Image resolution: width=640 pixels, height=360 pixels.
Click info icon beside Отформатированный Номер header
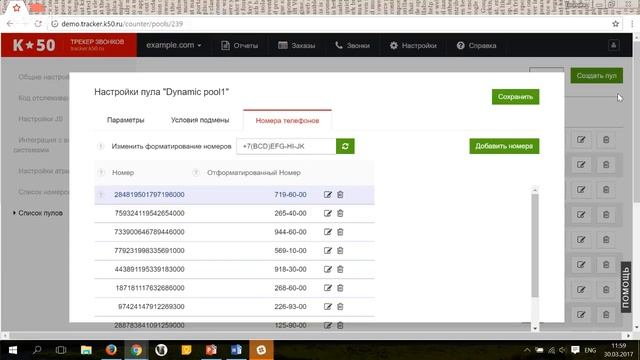click(196, 173)
